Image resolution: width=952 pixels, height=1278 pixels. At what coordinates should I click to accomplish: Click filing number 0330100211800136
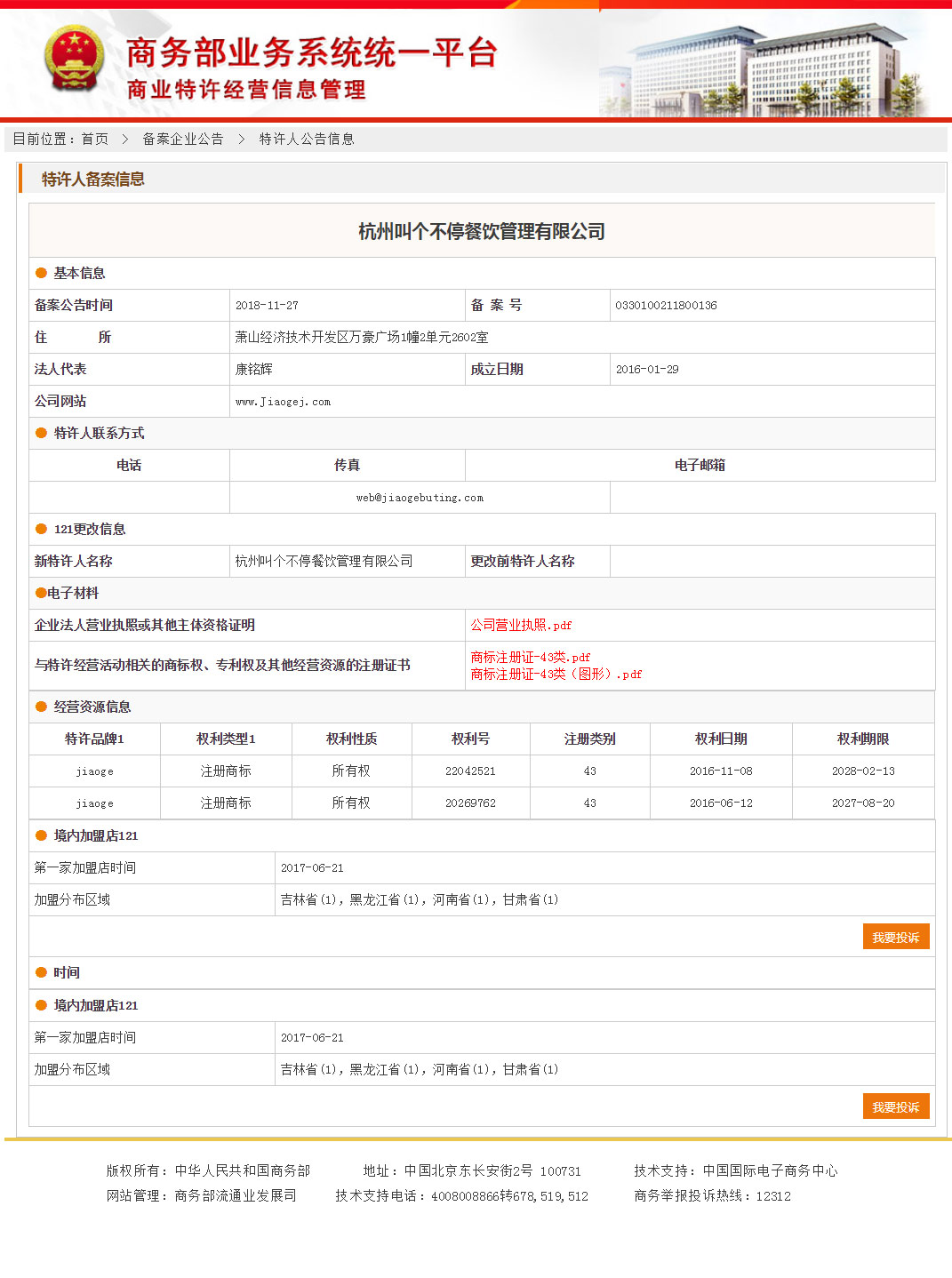click(666, 305)
